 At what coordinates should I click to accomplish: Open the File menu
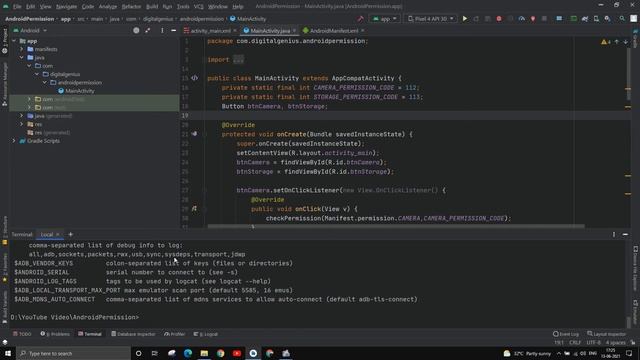pos(17,7)
